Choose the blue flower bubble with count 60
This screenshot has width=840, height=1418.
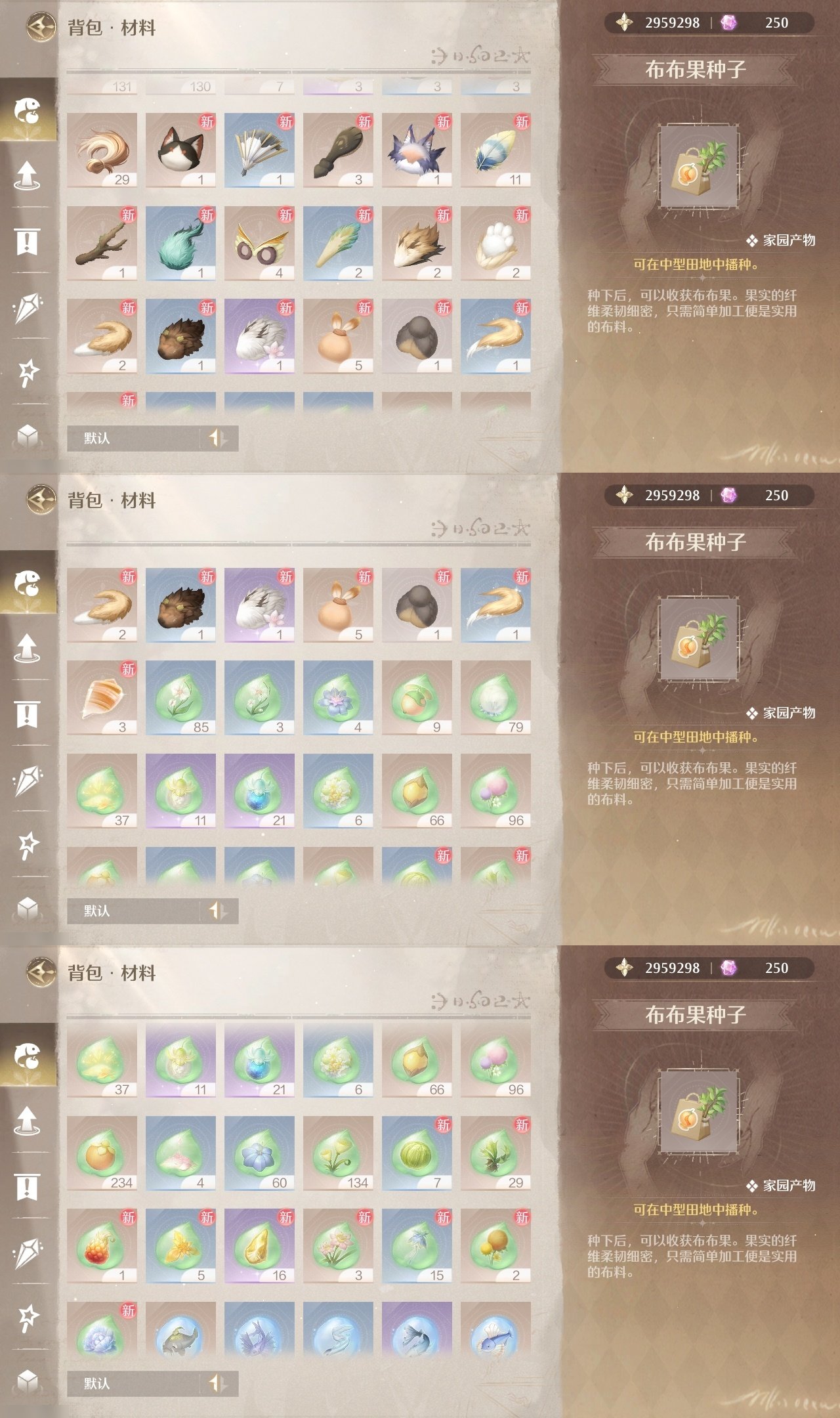pos(259,1153)
